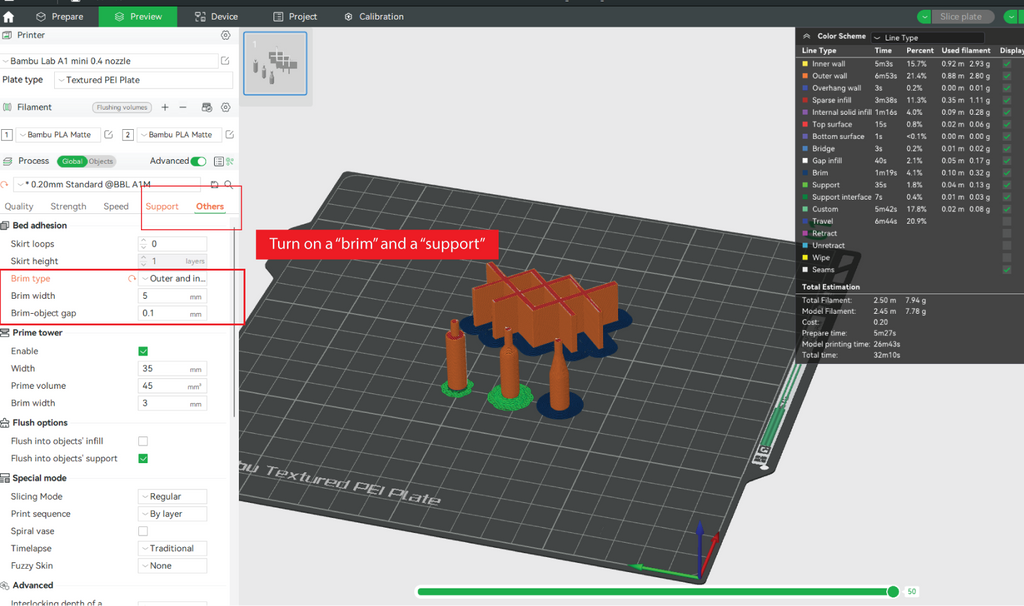Click the Filament spool section icon

[x=7, y=107]
